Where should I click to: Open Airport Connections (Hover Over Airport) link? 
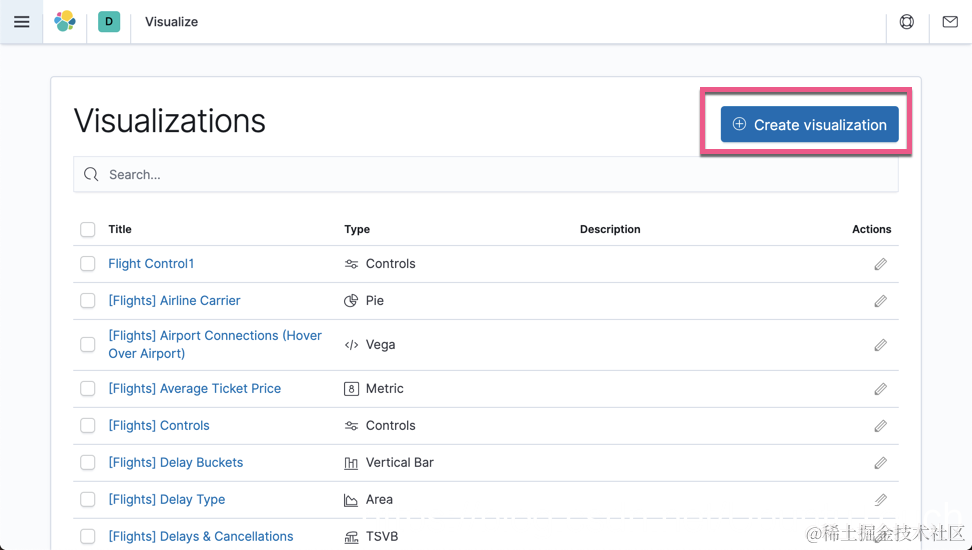(214, 344)
